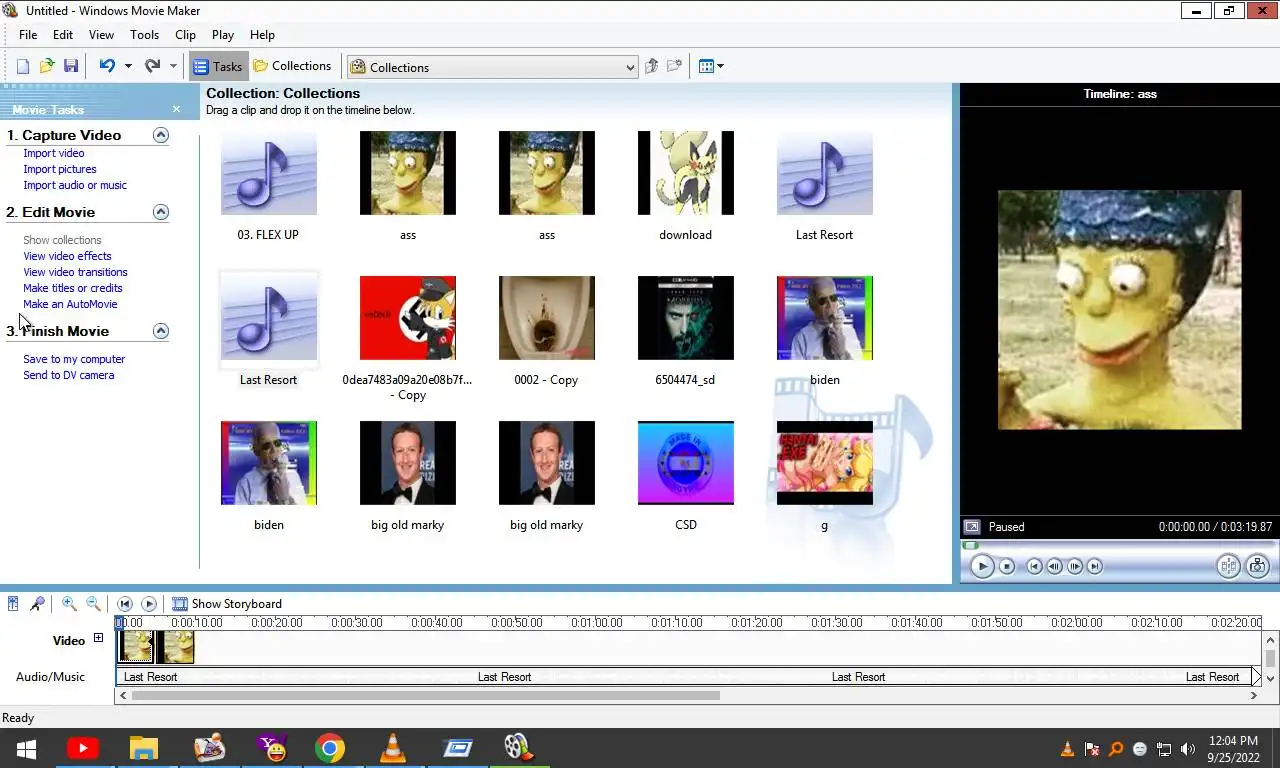Open the Help menu
1280x768 pixels.
(262, 34)
